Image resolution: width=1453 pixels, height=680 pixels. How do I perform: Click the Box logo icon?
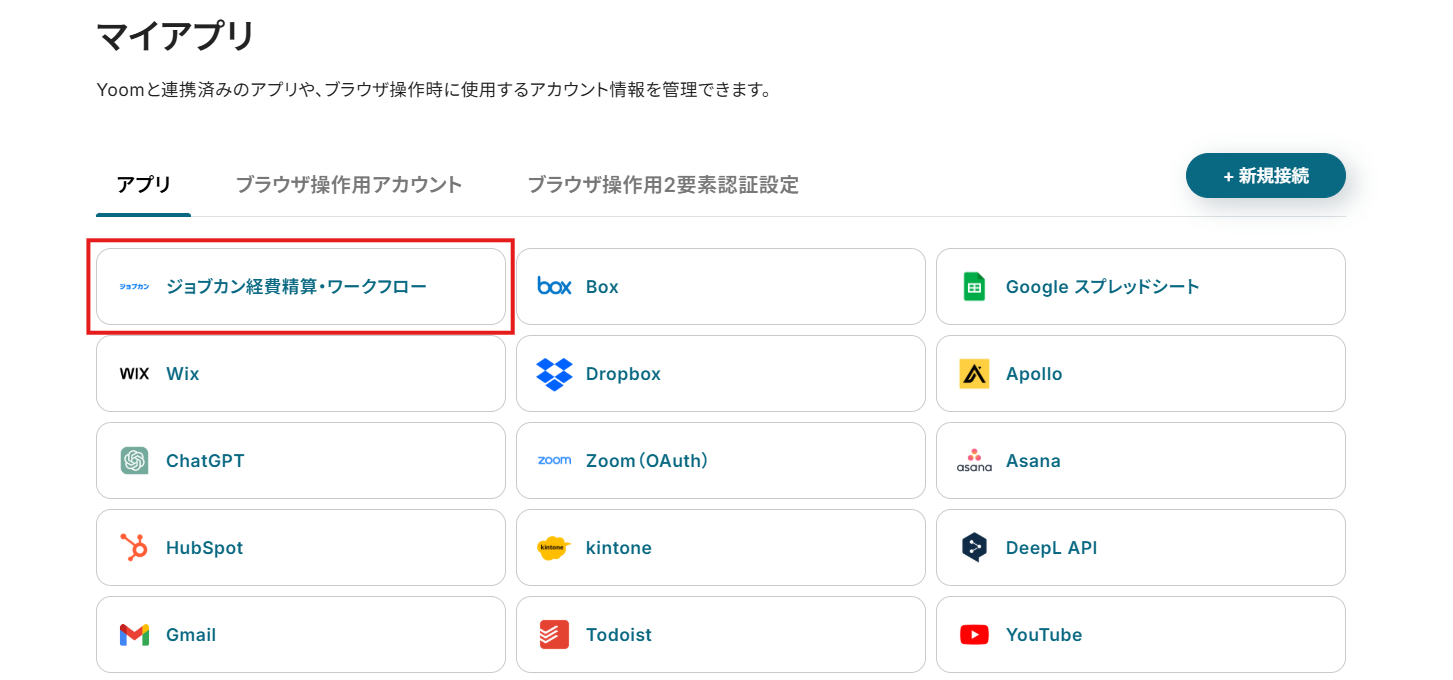[554, 287]
